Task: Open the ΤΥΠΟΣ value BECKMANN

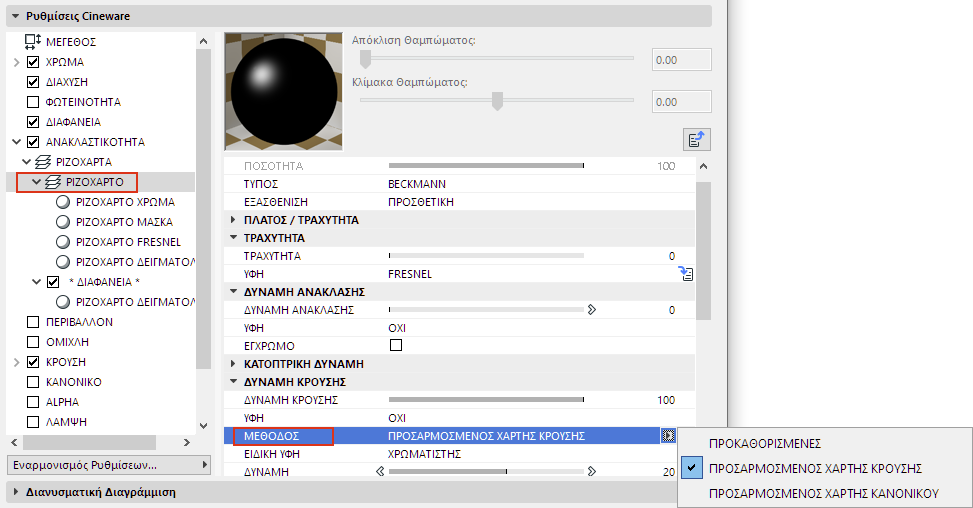Action: [416, 184]
